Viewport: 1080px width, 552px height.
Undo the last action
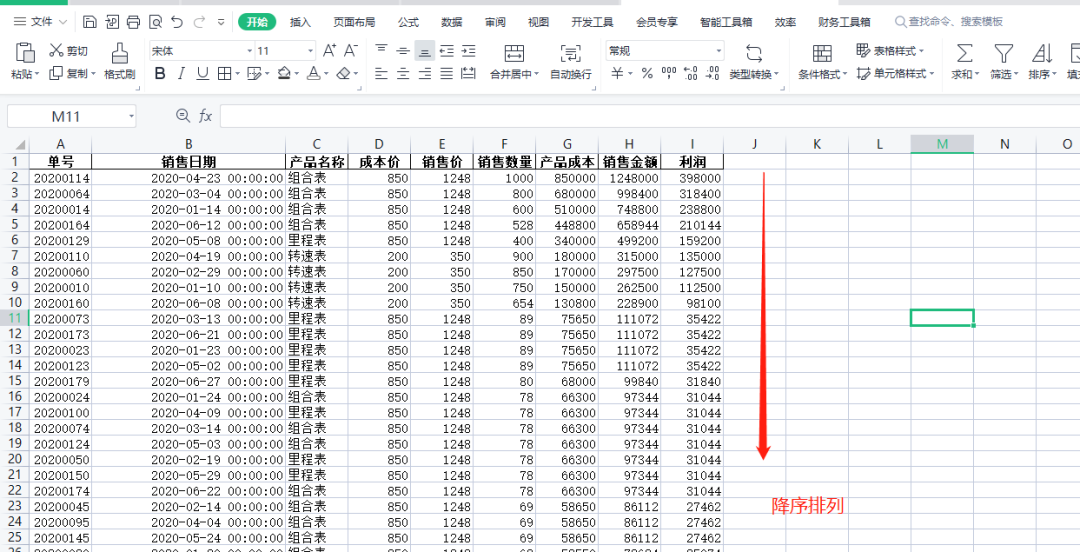coord(177,22)
